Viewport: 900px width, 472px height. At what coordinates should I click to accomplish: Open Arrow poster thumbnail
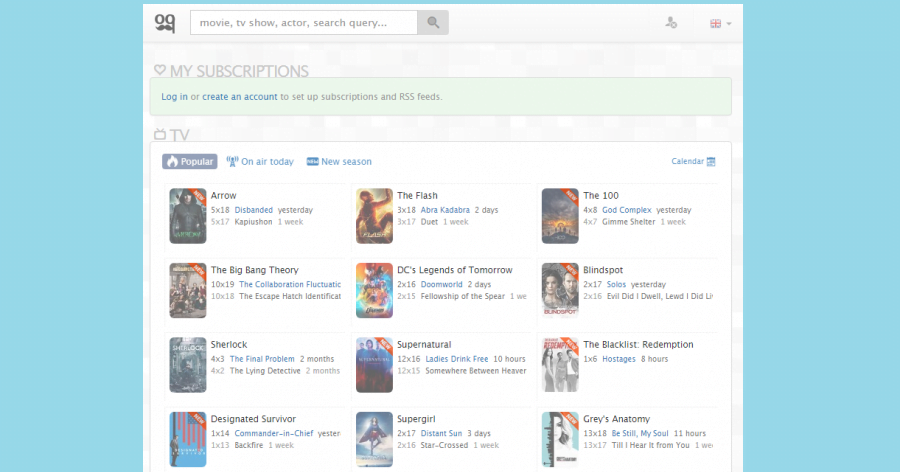click(x=188, y=216)
